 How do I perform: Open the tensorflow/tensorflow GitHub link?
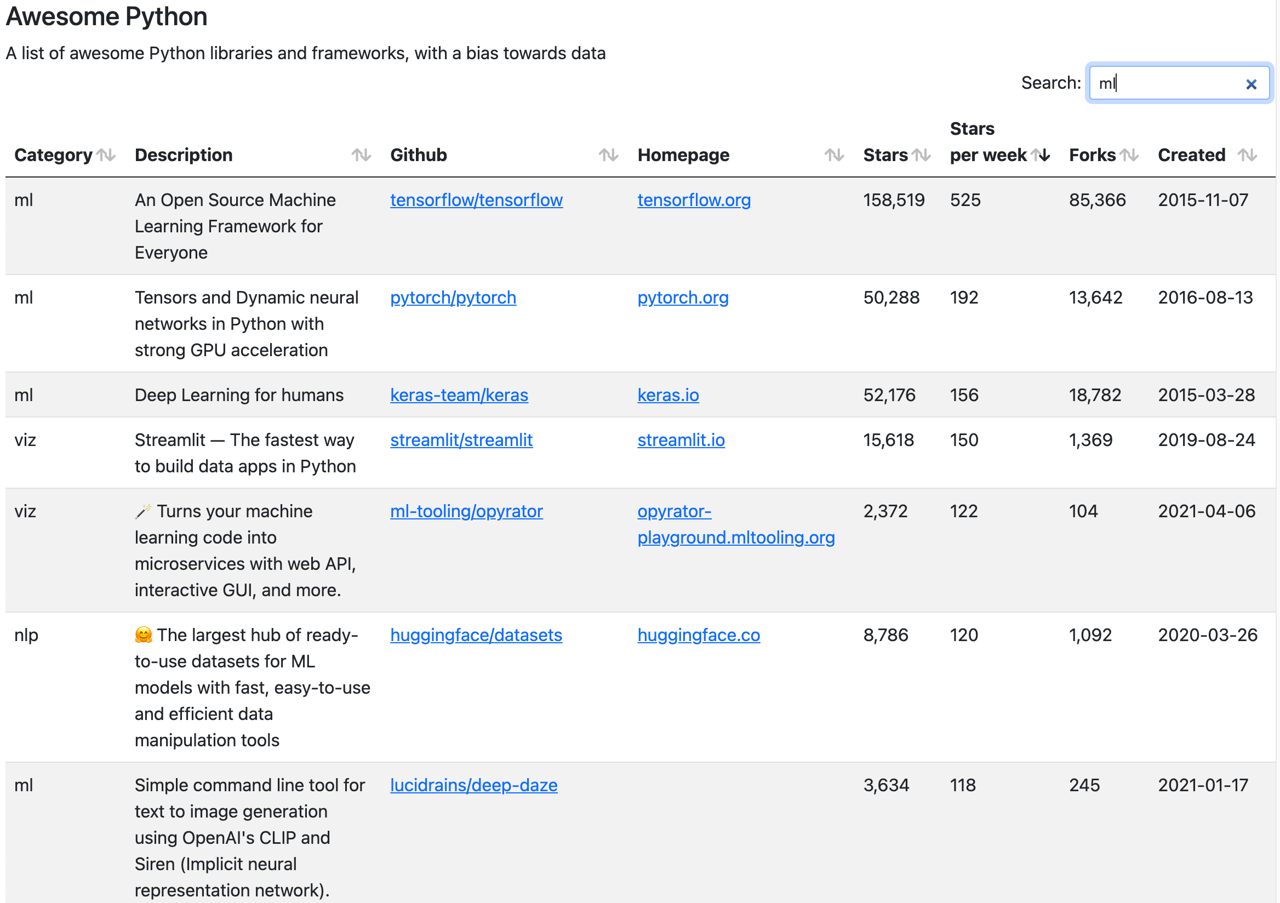[476, 200]
